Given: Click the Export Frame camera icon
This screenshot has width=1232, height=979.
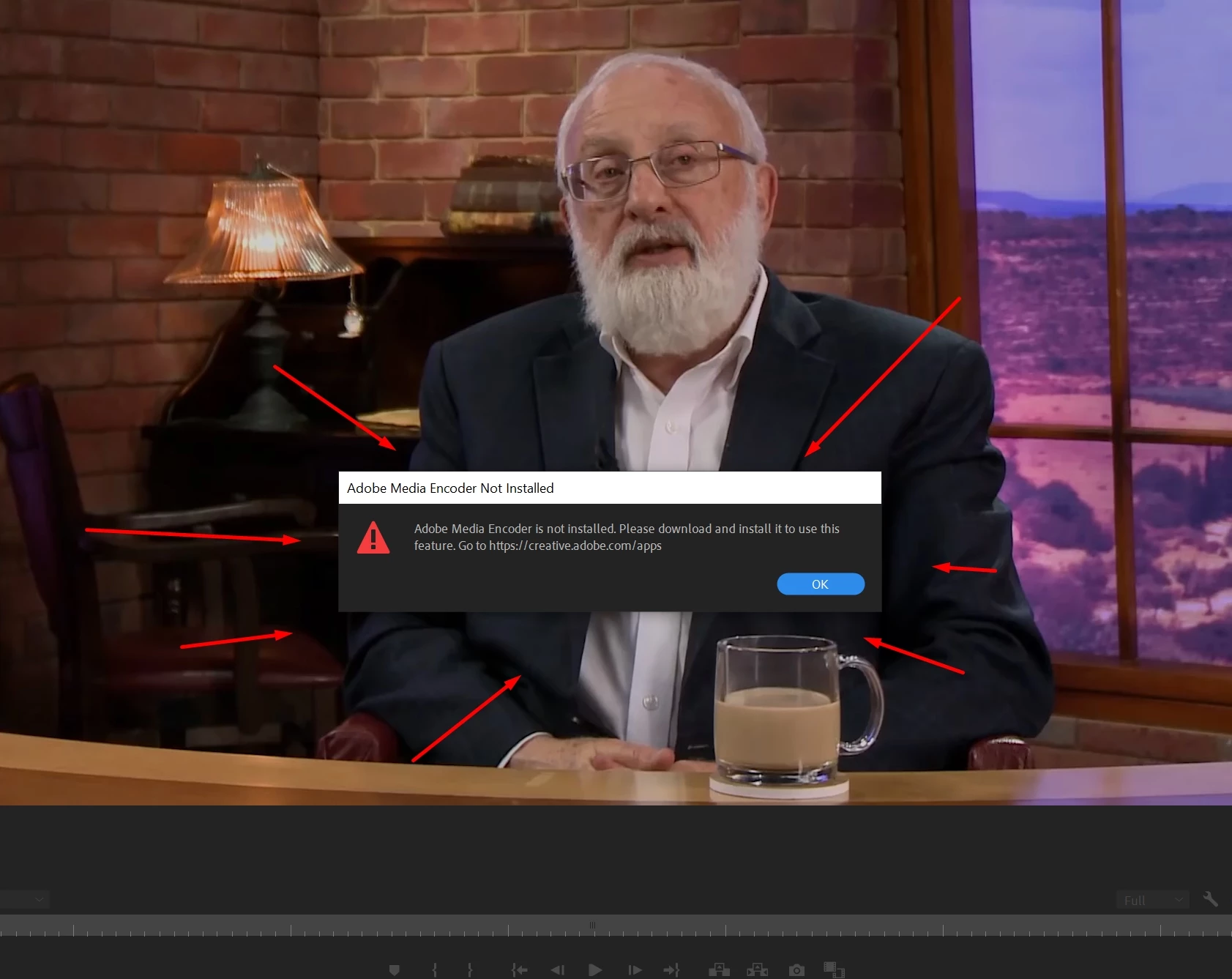Looking at the screenshot, I should tap(796, 970).
